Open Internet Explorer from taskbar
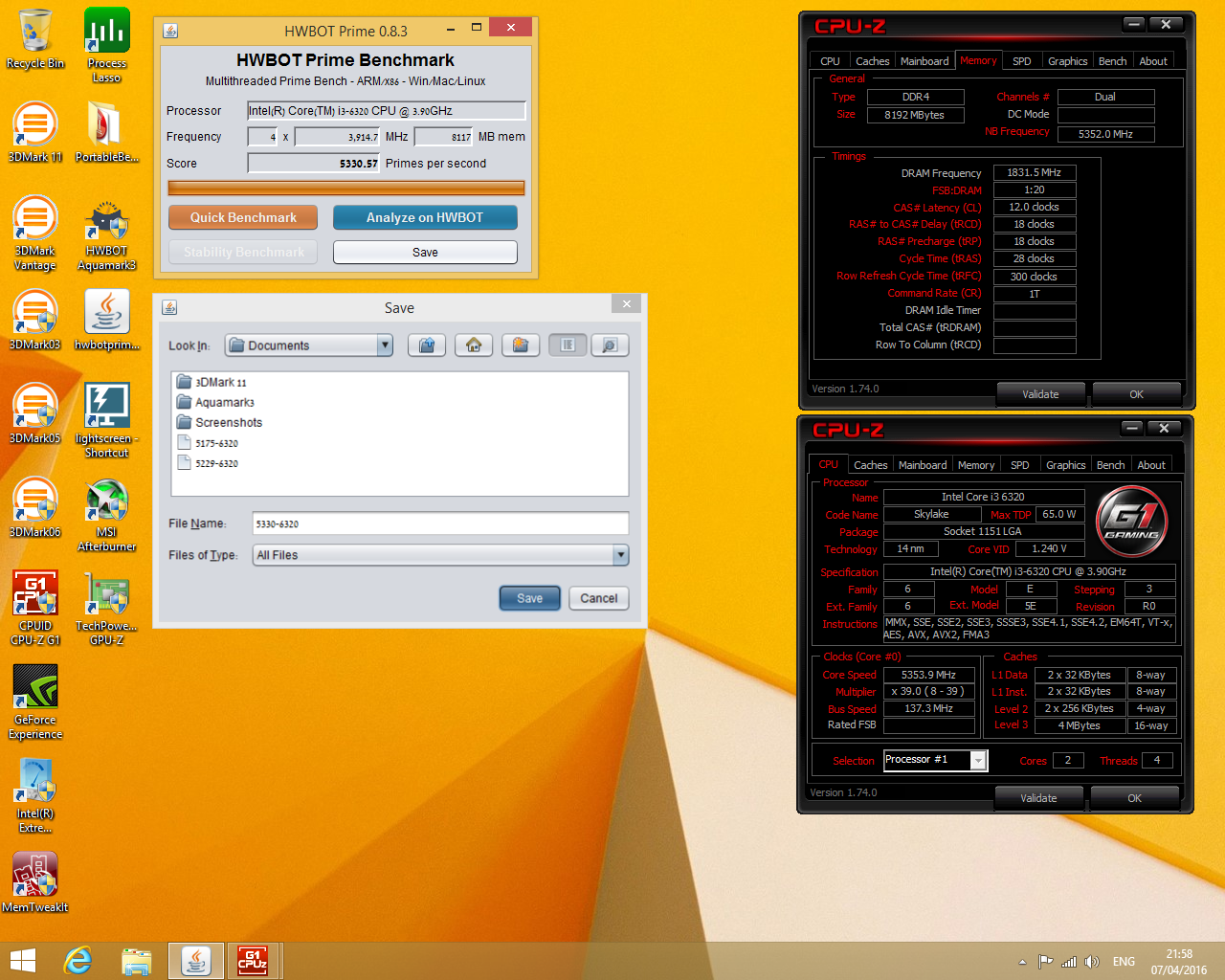 click(x=78, y=961)
